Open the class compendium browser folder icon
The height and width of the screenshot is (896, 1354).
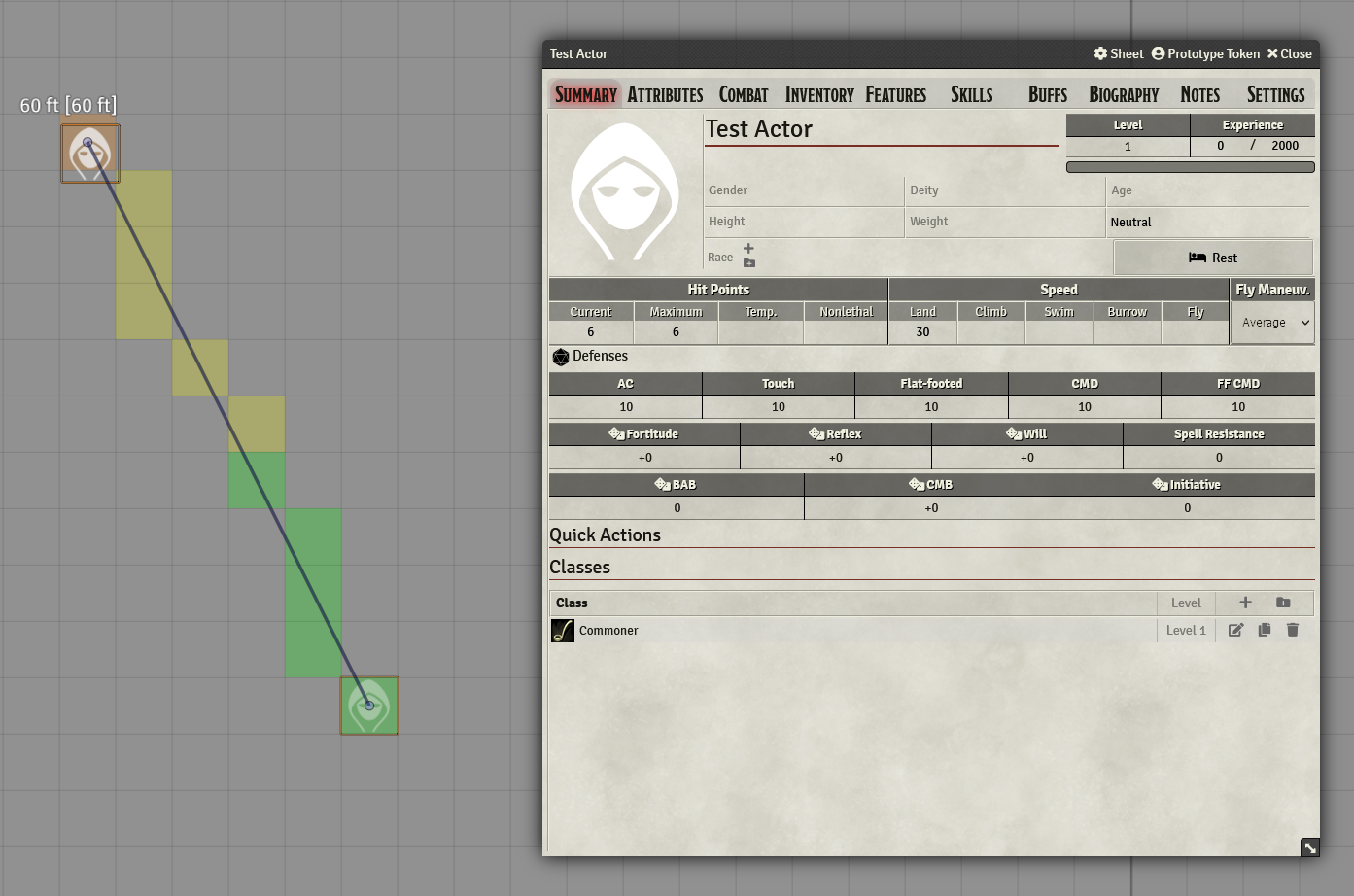click(x=1283, y=603)
